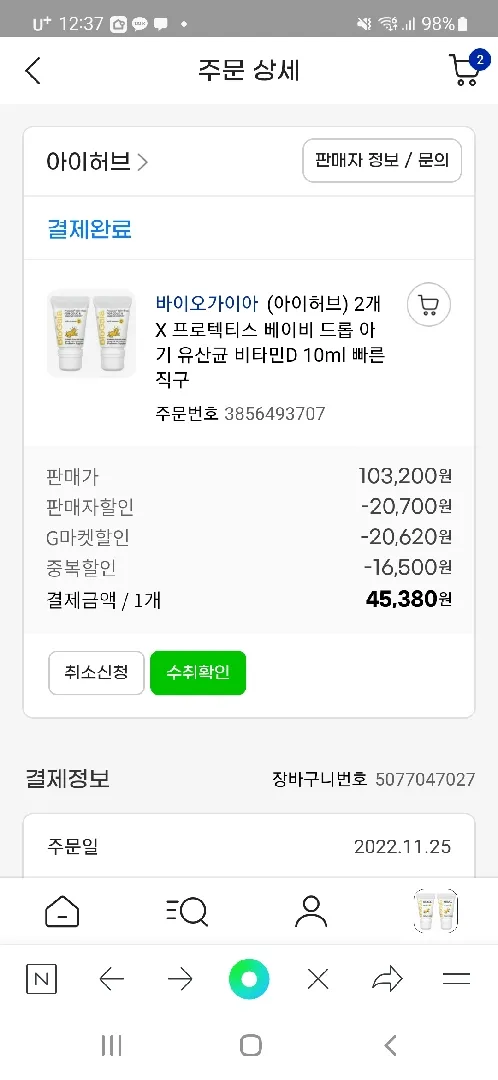
Task: Click the green 수취확인 button
Action: pyautogui.click(x=198, y=673)
